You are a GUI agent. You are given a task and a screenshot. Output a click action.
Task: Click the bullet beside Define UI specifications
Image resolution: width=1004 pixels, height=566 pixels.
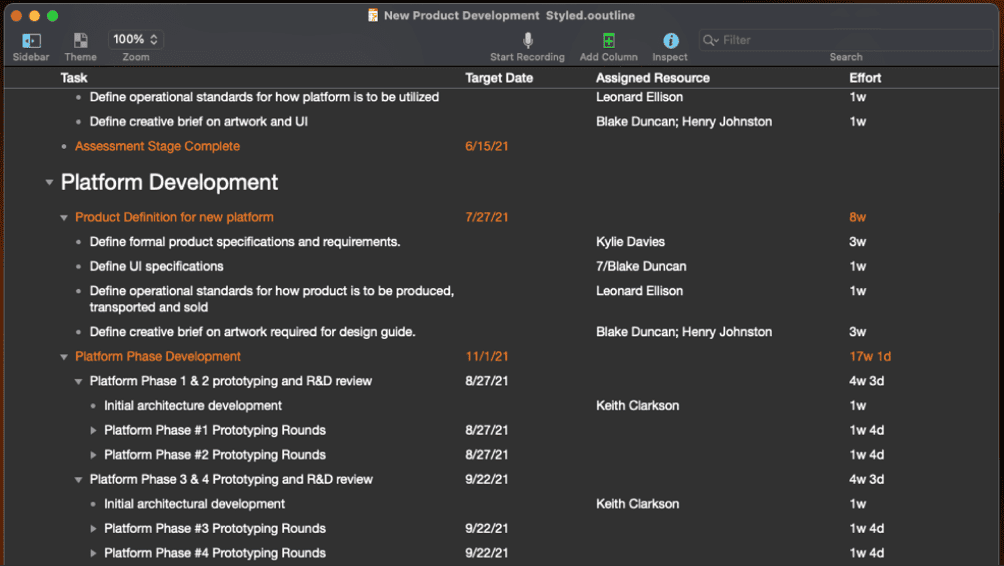pyautogui.click(x=78, y=267)
